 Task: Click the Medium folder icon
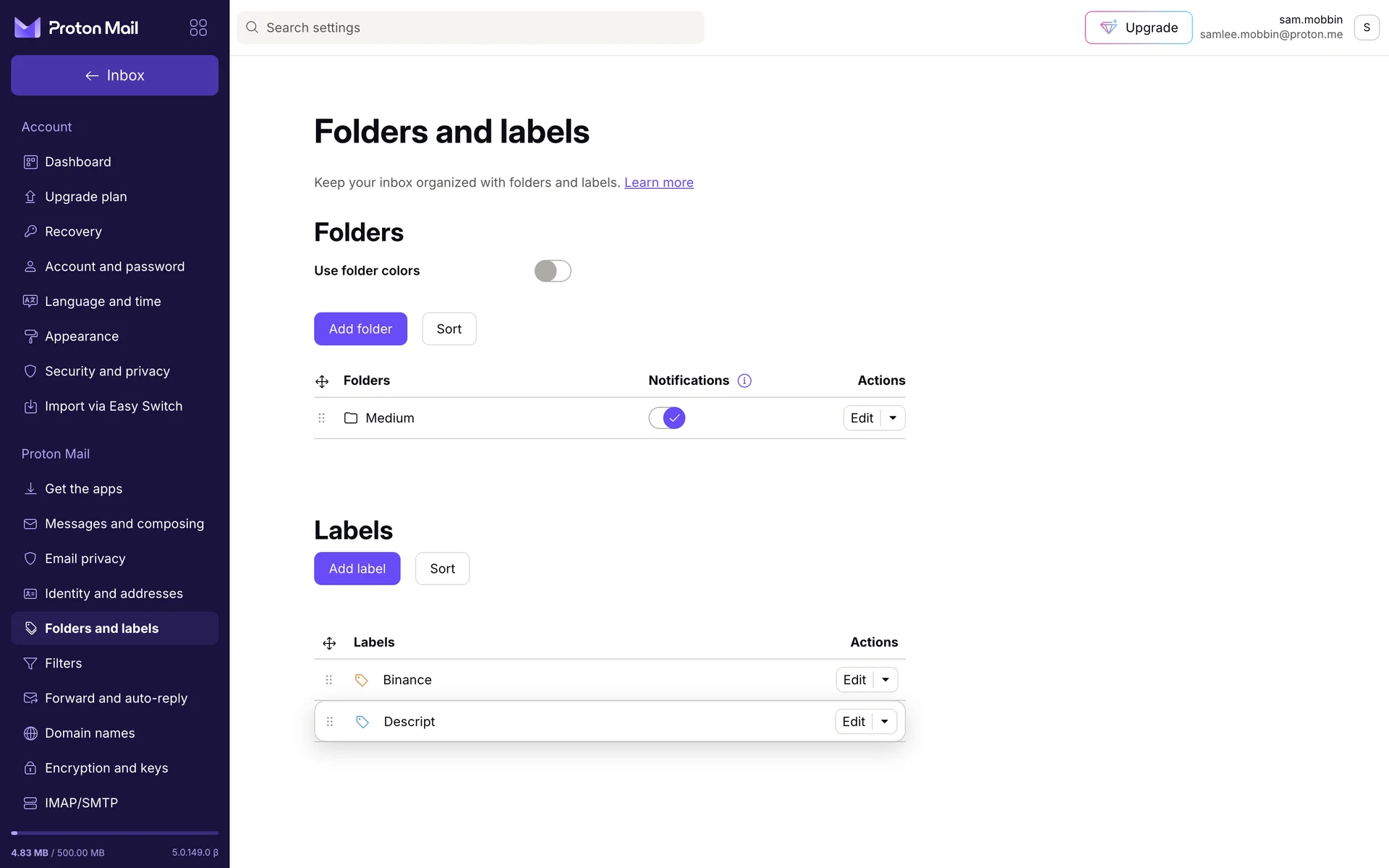pyautogui.click(x=351, y=418)
